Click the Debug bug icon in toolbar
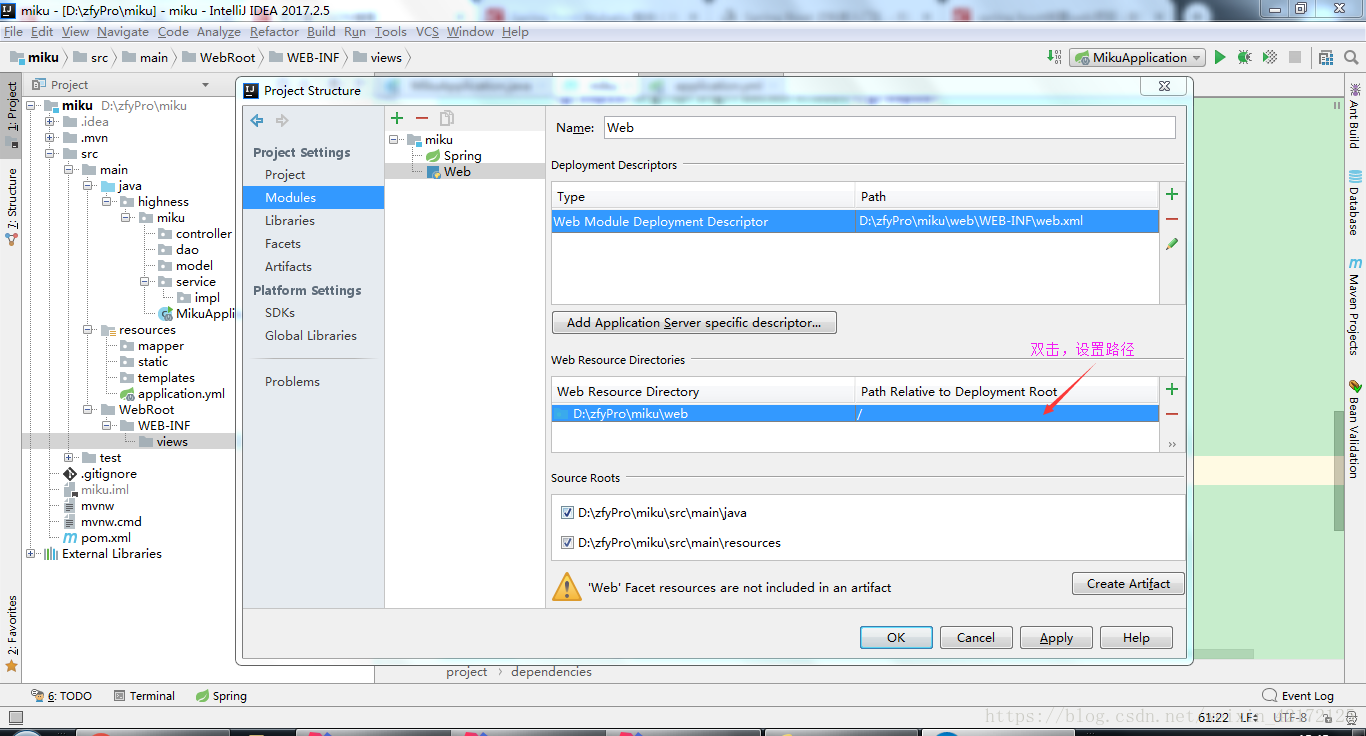 pyautogui.click(x=1244, y=58)
